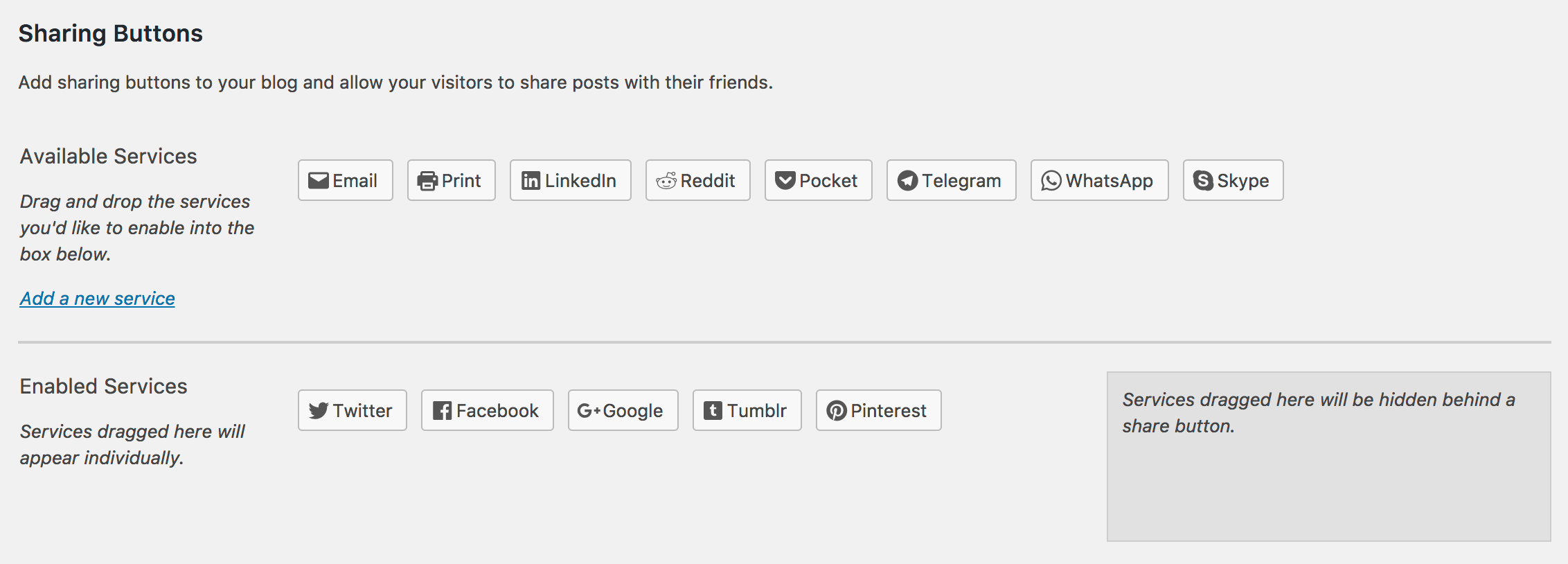This screenshot has width=1568, height=564.
Task: Select the LinkedIn sharing icon
Action: [530, 180]
